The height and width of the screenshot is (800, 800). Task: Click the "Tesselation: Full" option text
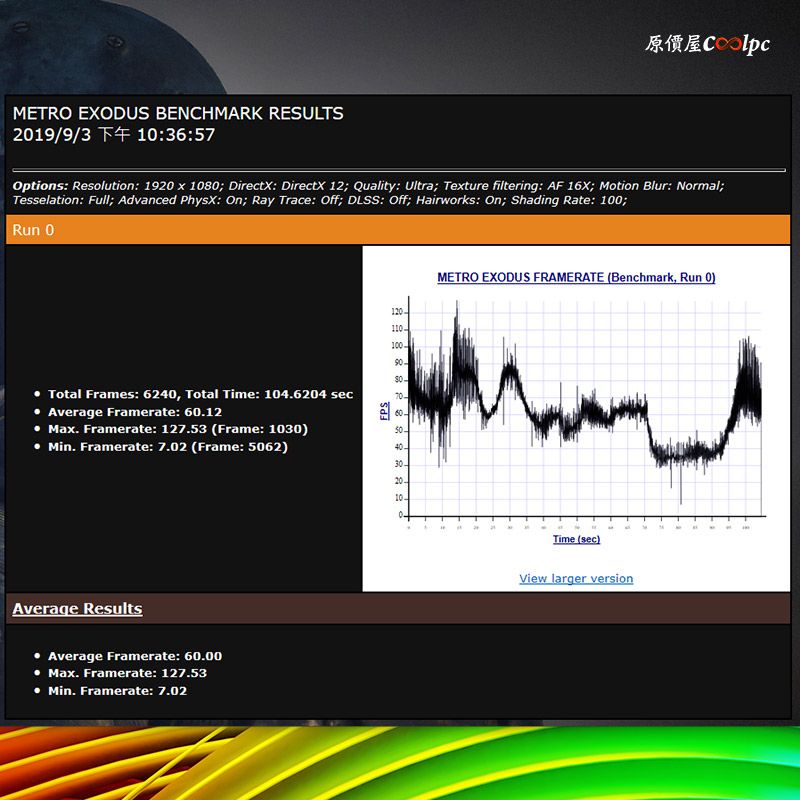tap(62, 200)
